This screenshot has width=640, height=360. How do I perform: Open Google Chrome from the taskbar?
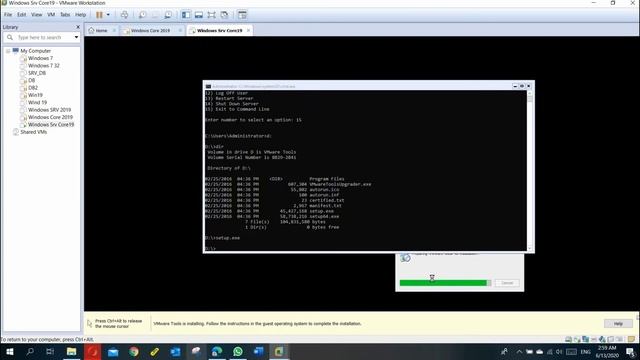[134, 351]
